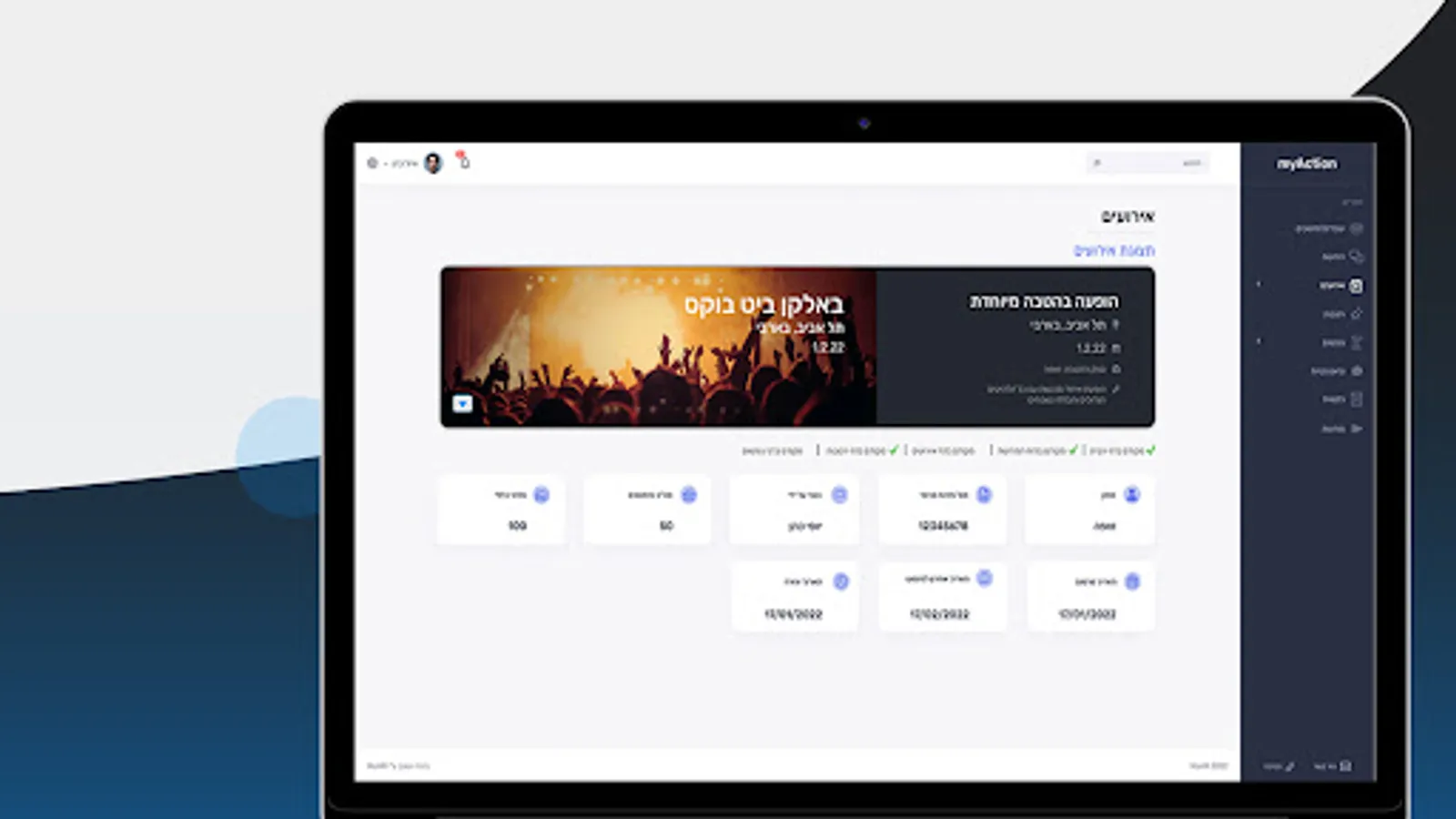Expand the events sidebar item arrow
The image size is (1456, 819).
coord(1259,285)
